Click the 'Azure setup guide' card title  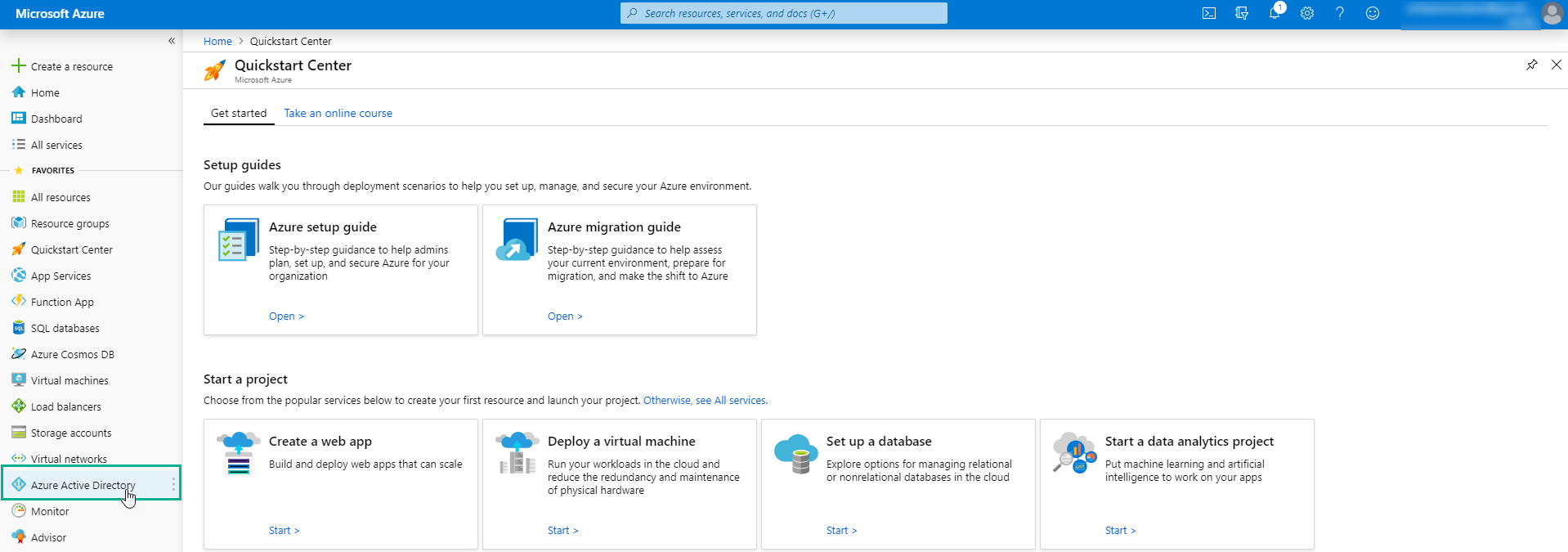(323, 227)
